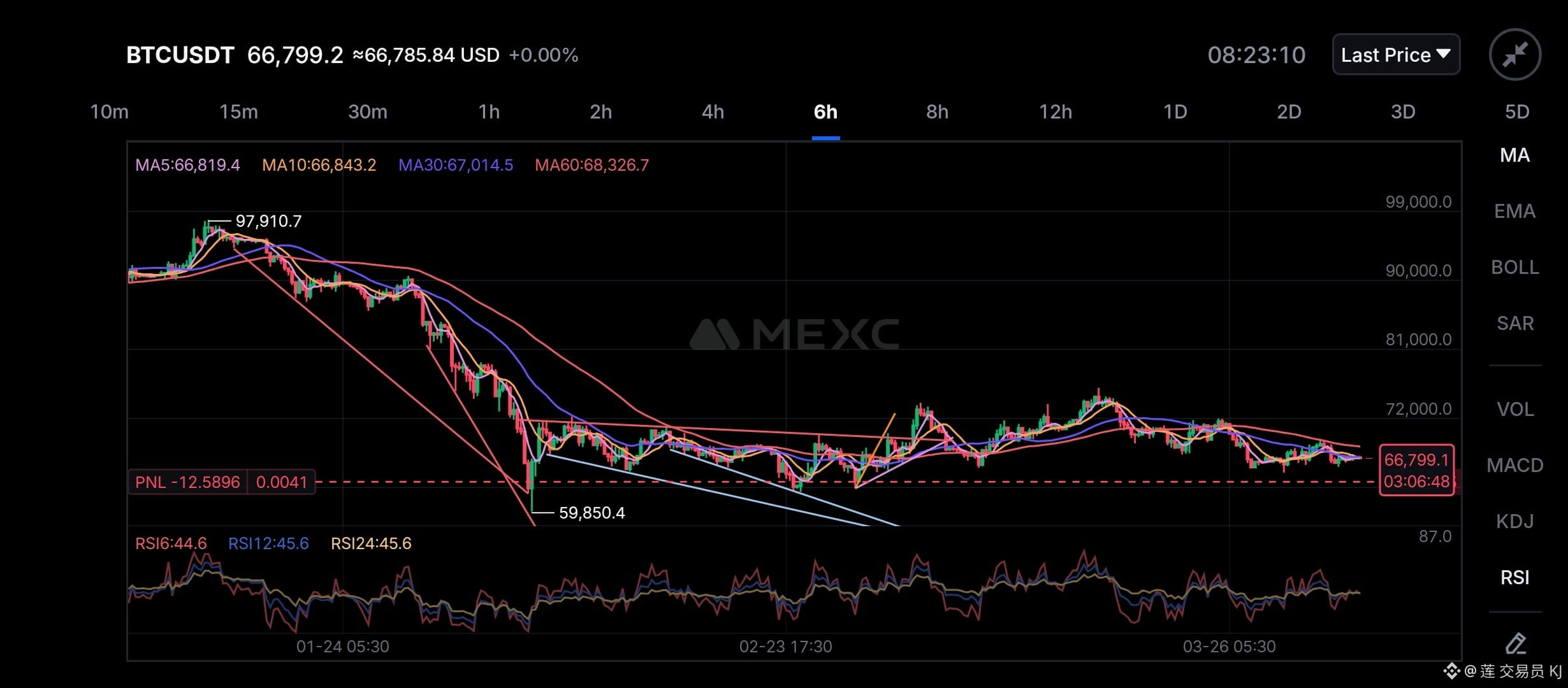1568x688 pixels.
Task: Click the 08:23:10 clock text
Action: pyautogui.click(x=1256, y=55)
